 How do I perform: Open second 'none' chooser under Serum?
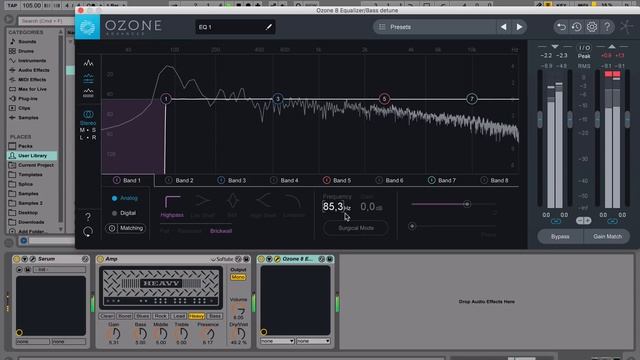coord(69,341)
